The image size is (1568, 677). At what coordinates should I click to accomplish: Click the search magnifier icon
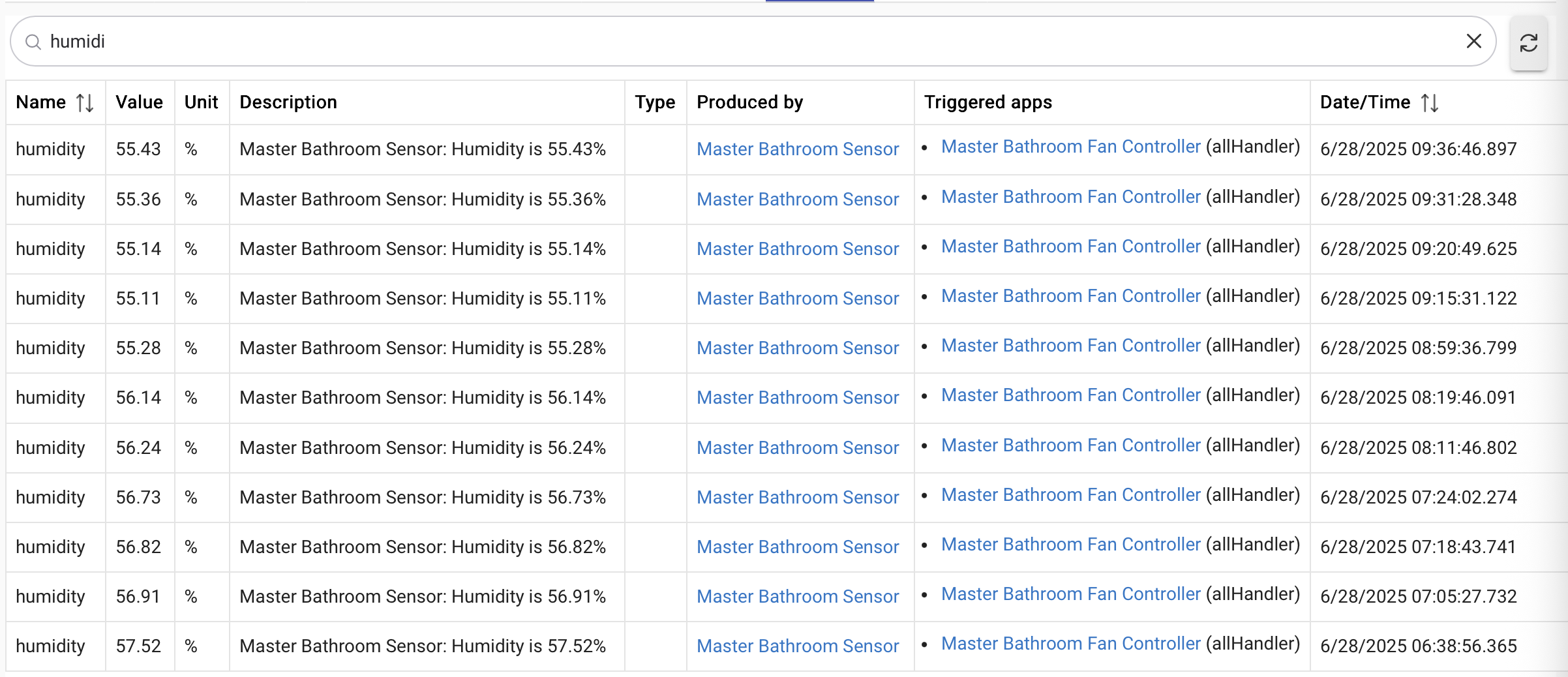pos(33,42)
